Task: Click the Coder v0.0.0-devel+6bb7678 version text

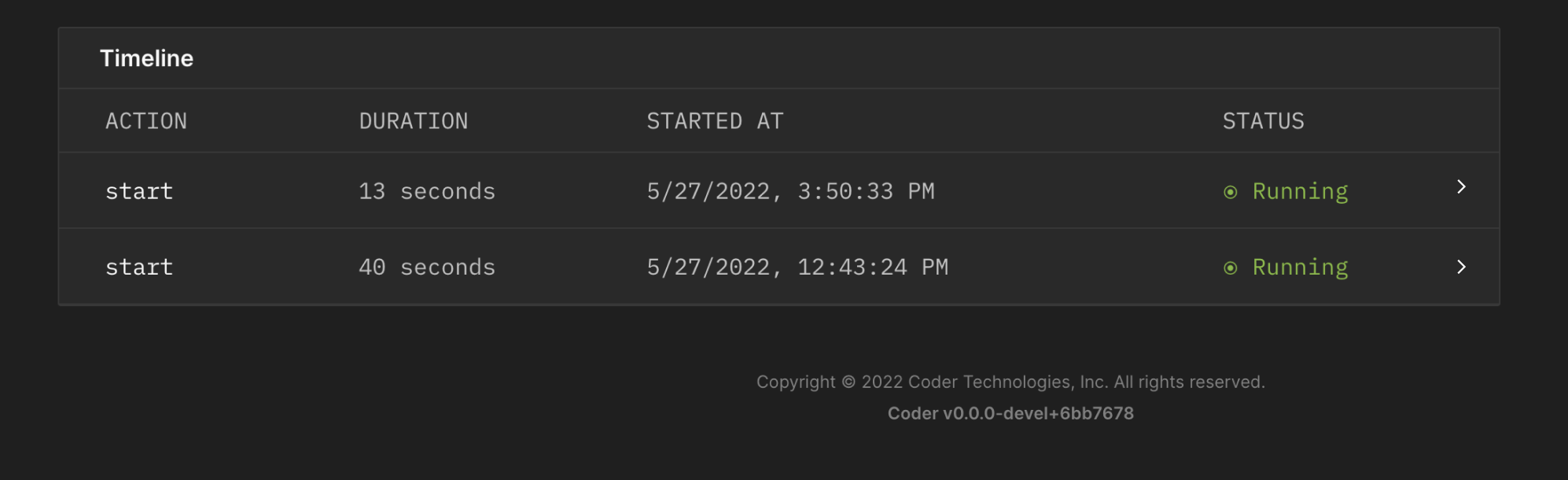Action: (1010, 412)
